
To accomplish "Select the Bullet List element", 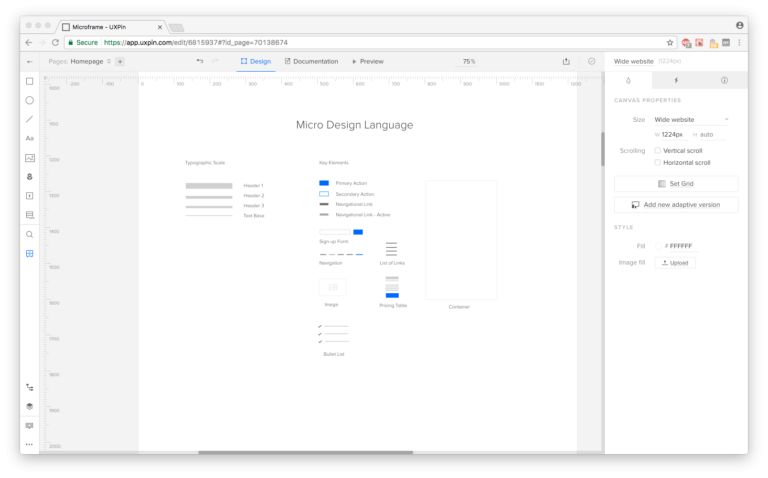I will pyautogui.click(x=334, y=334).
